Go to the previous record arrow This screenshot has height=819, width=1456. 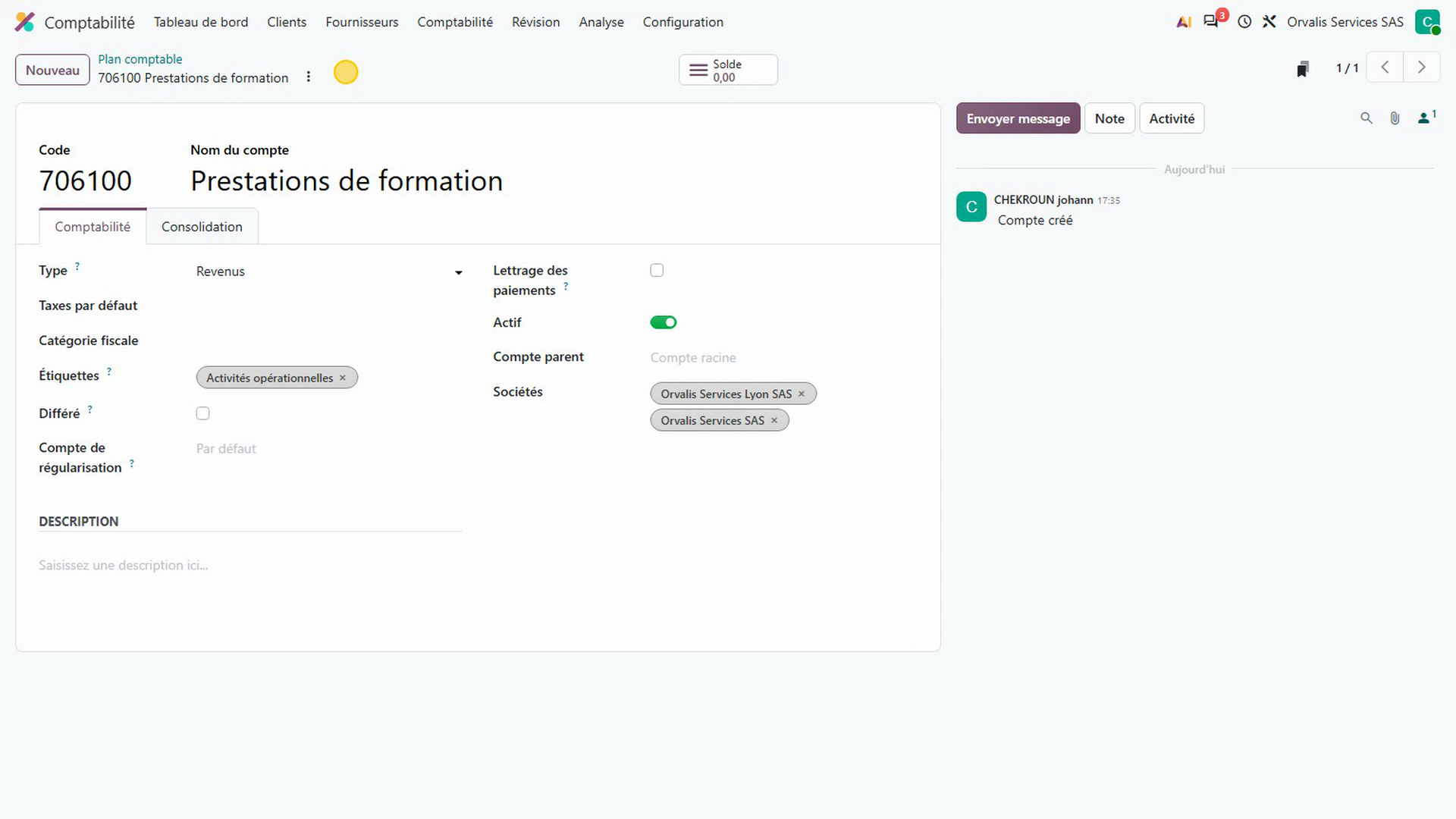(1385, 67)
